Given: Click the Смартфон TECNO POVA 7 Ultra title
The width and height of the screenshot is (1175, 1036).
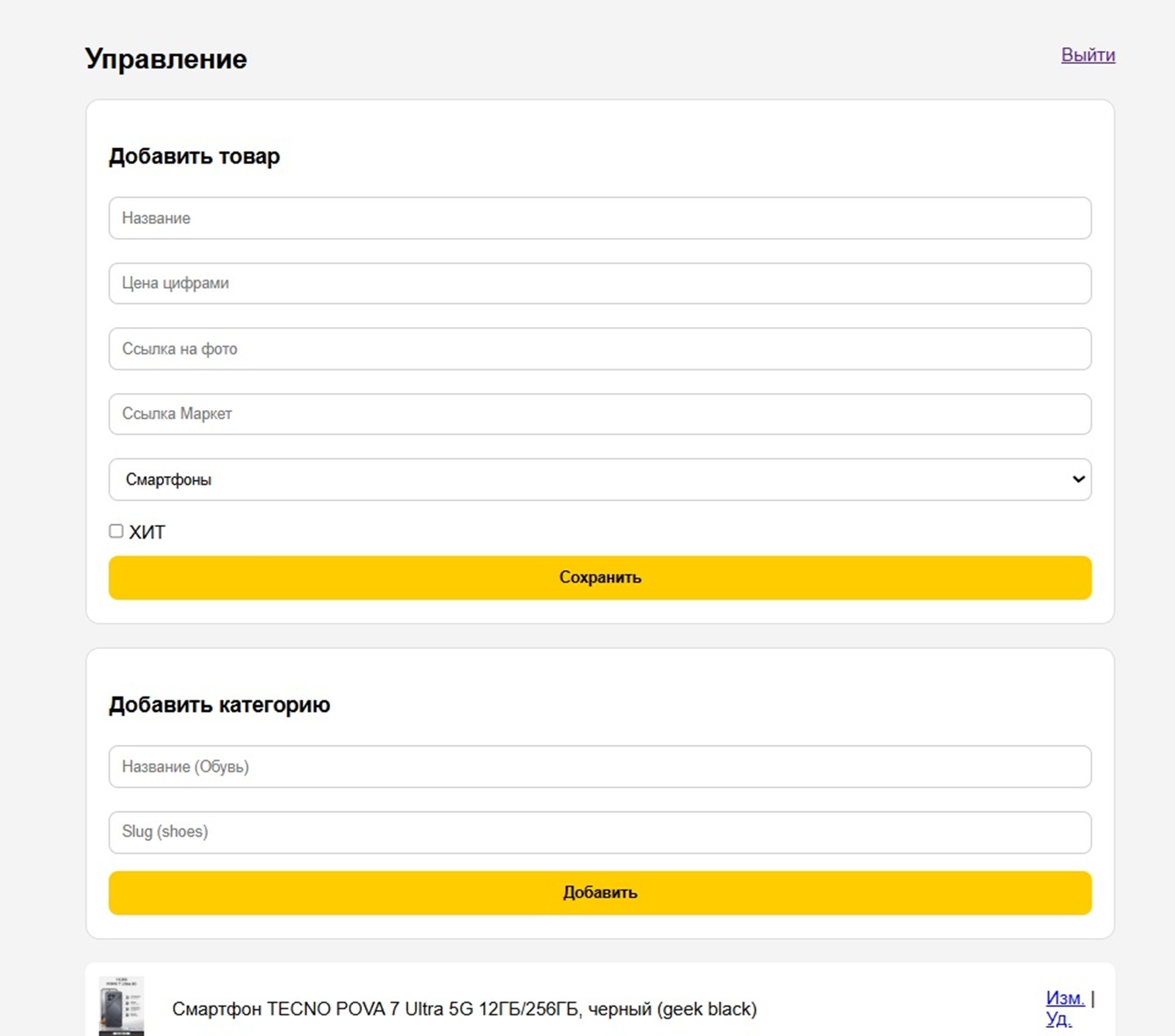Looking at the screenshot, I should click(464, 1009).
